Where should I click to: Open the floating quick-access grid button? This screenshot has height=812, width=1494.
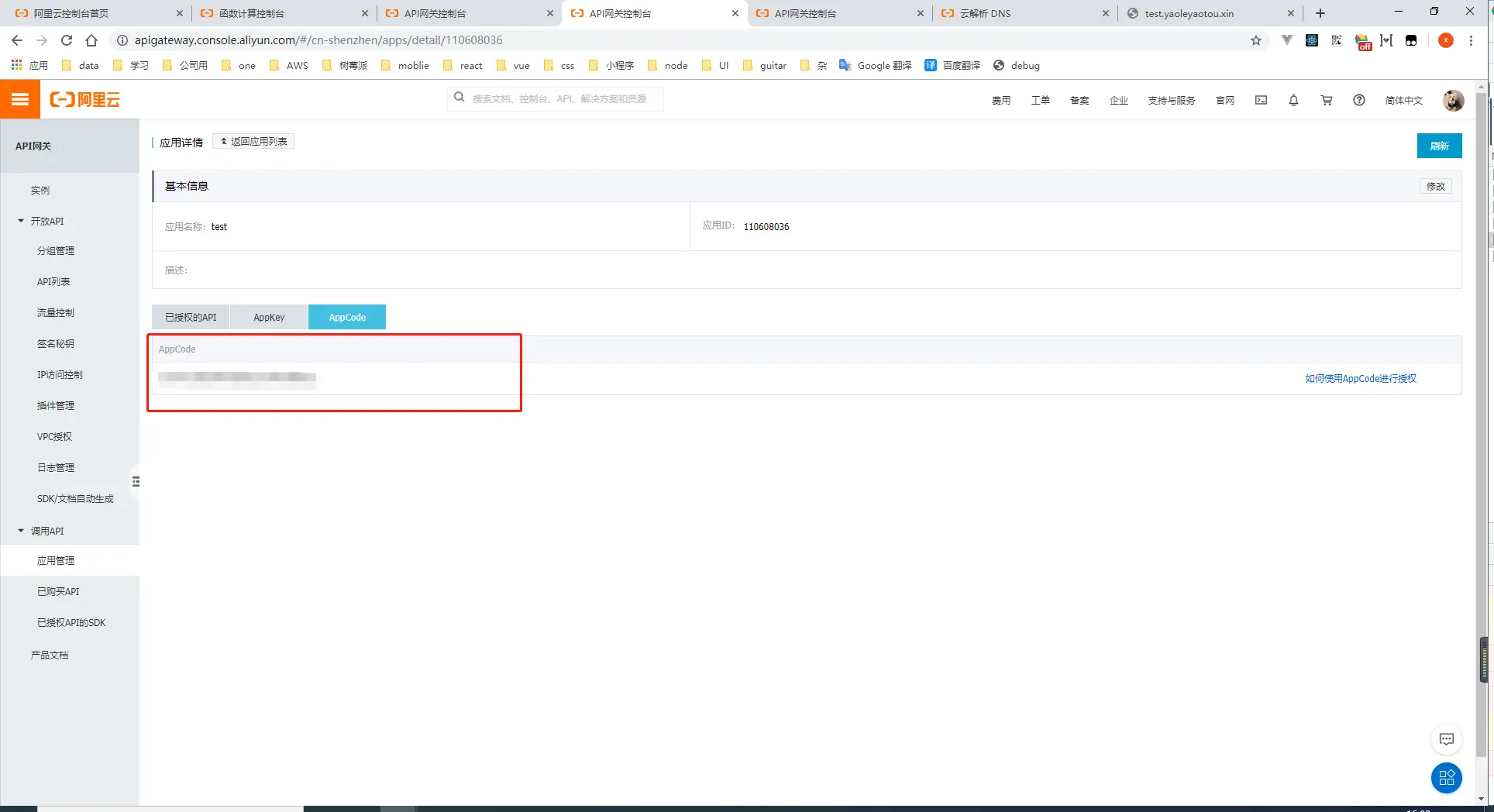[x=1446, y=778]
